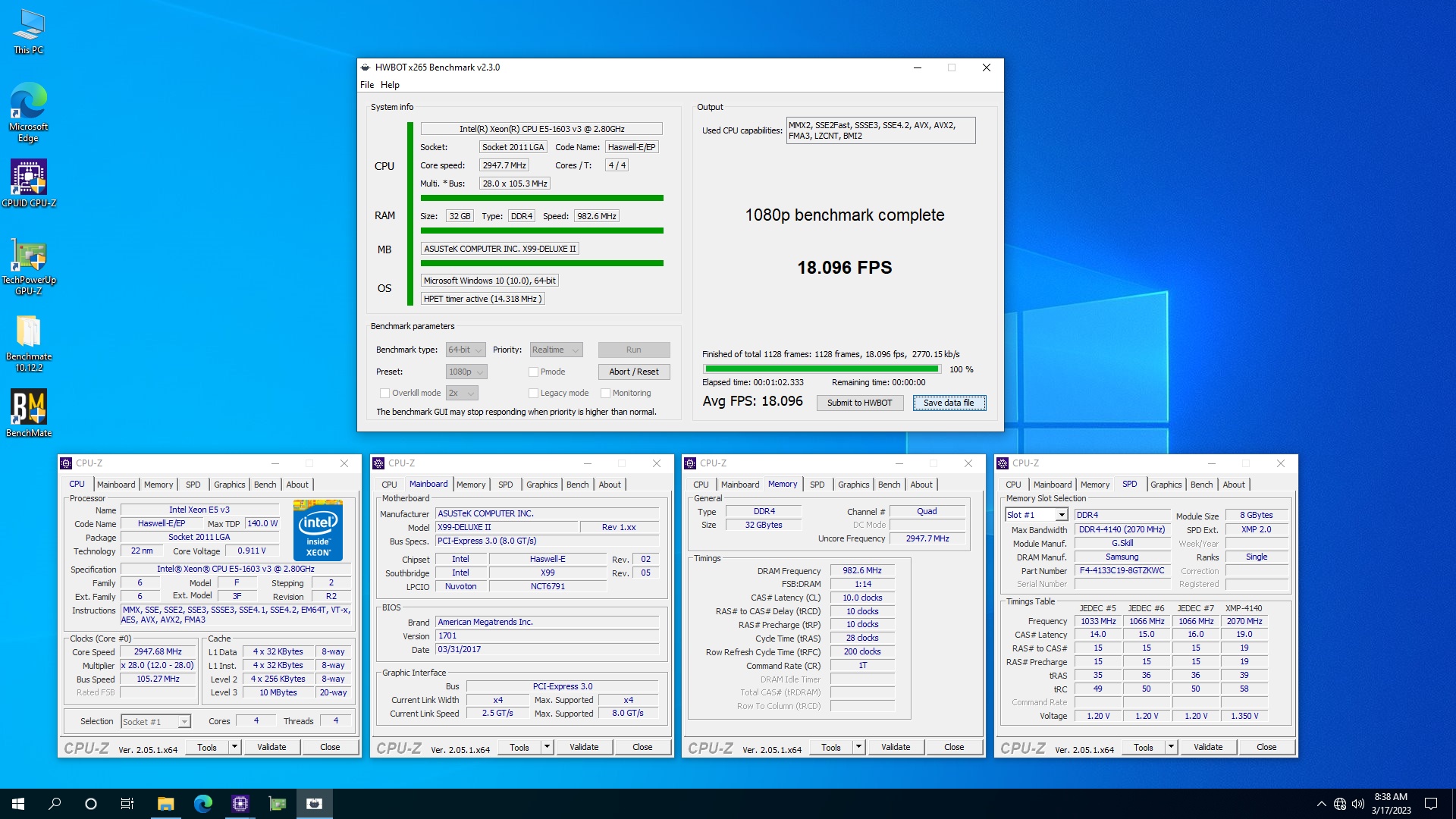Open Benchmate 10.12.2 folder icon
The width and height of the screenshot is (1456, 819).
coord(29,344)
